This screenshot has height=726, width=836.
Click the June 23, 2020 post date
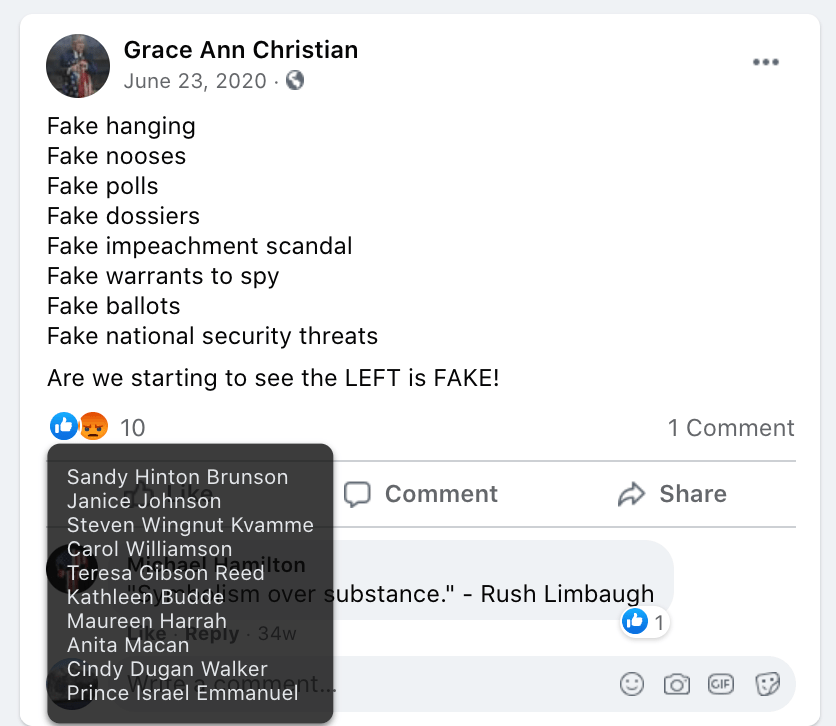(x=195, y=81)
